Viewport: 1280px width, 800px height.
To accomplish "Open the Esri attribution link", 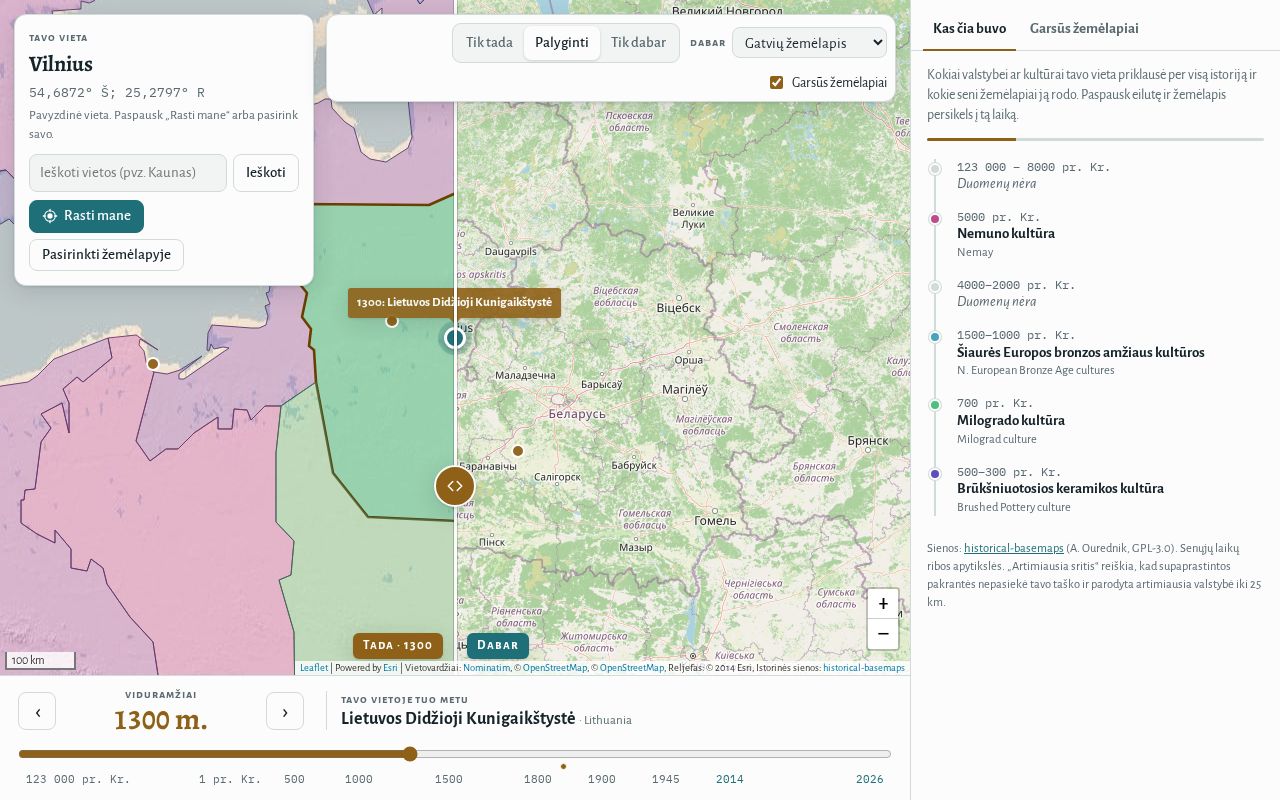I will pyautogui.click(x=390, y=668).
